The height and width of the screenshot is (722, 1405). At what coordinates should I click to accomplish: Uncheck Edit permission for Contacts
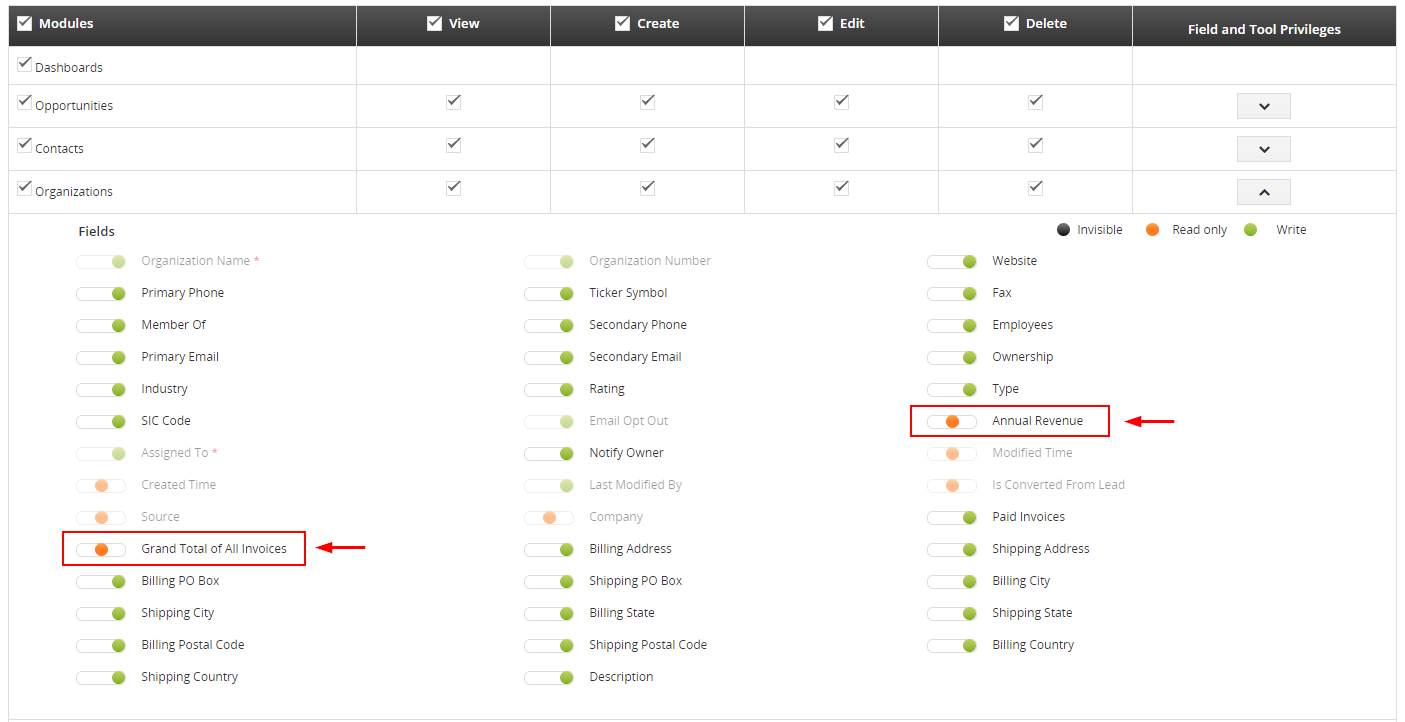tap(841, 145)
